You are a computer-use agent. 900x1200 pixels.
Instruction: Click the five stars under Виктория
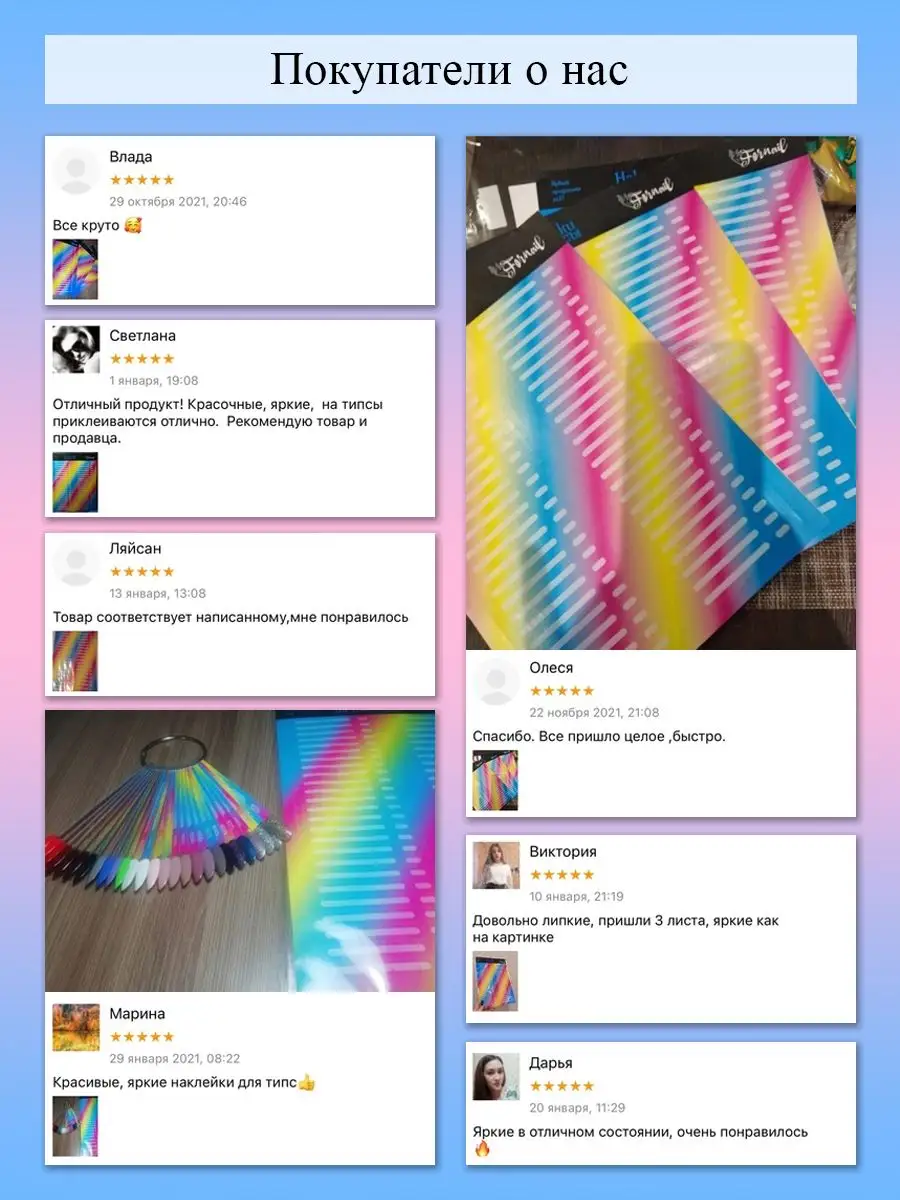(x=562, y=875)
